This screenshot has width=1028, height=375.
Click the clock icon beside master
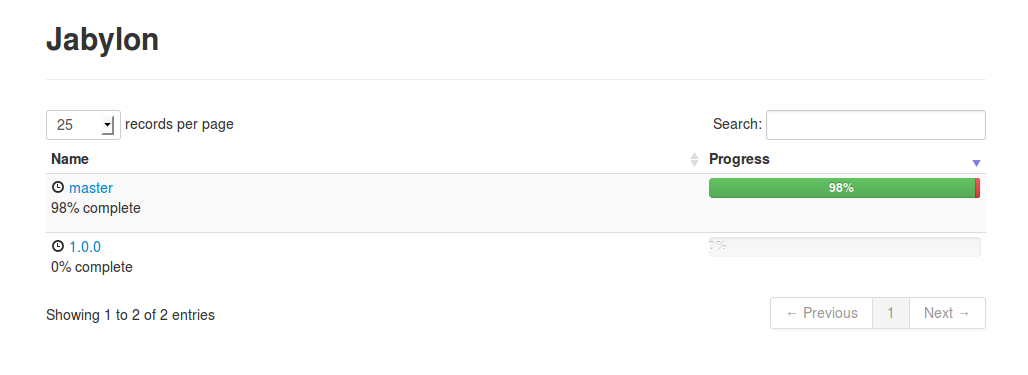[x=58, y=188]
